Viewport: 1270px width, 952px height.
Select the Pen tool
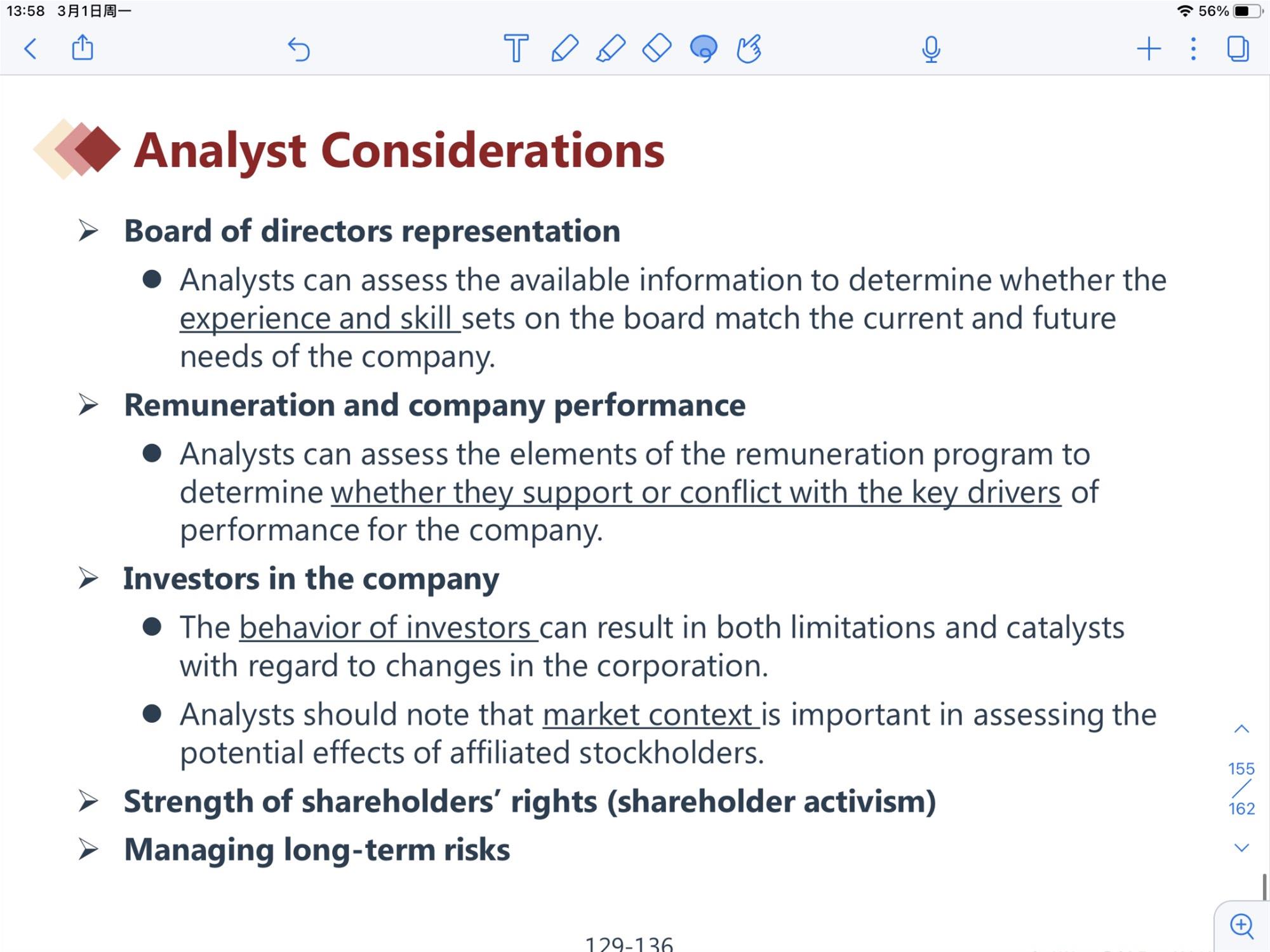tap(565, 48)
